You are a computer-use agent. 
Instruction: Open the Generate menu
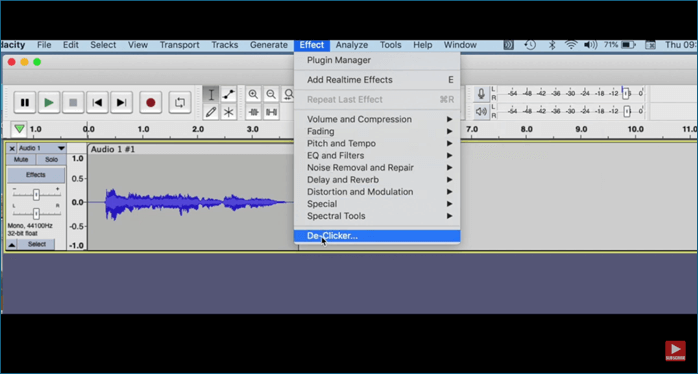coord(268,45)
